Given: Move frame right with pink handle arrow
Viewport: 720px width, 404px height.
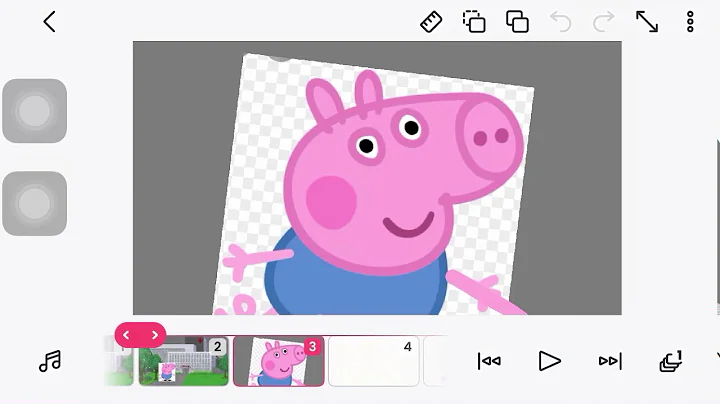Looking at the screenshot, I should click(x=155, y=335).
